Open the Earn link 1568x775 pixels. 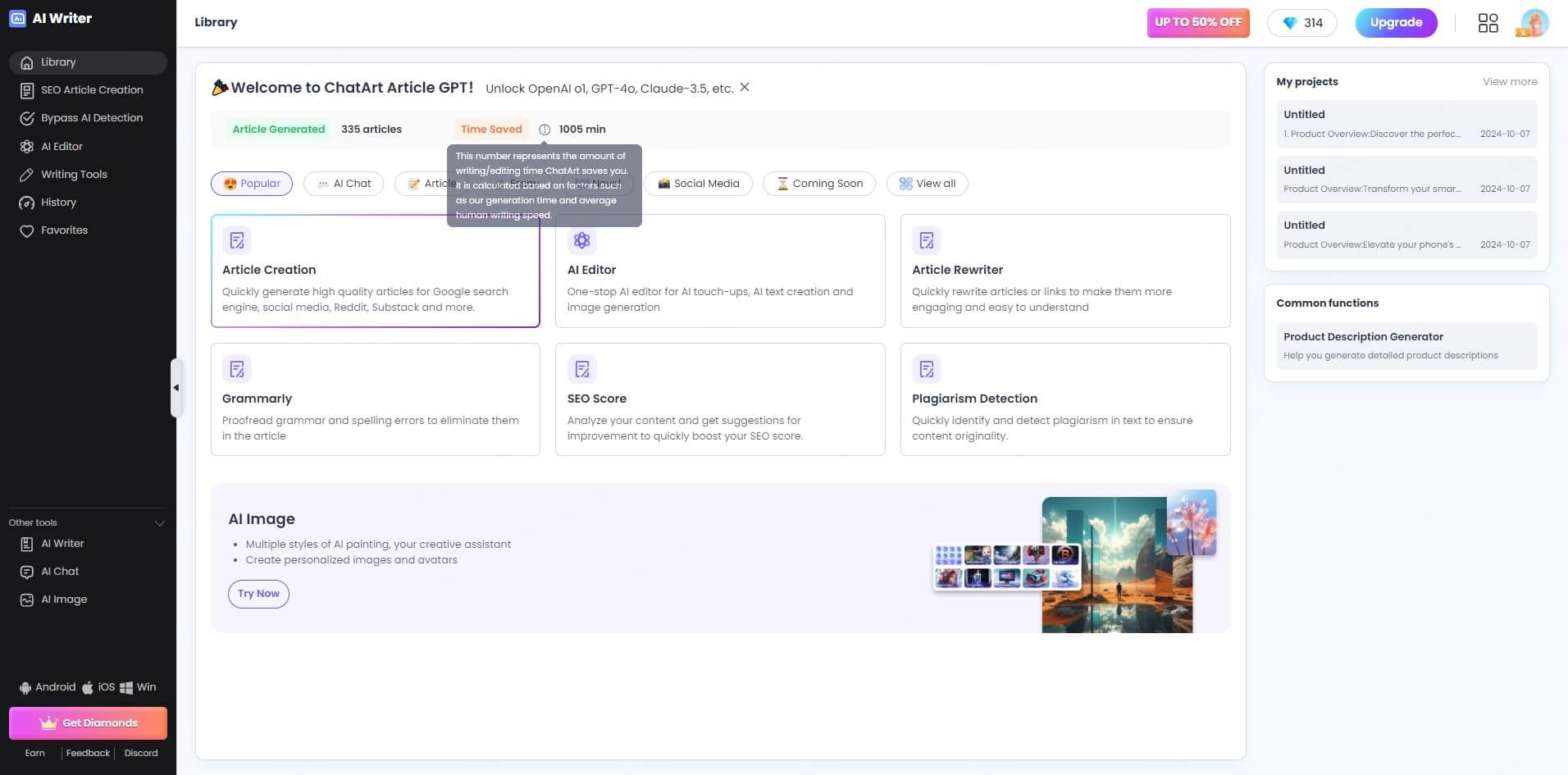(x=35, y=753)
